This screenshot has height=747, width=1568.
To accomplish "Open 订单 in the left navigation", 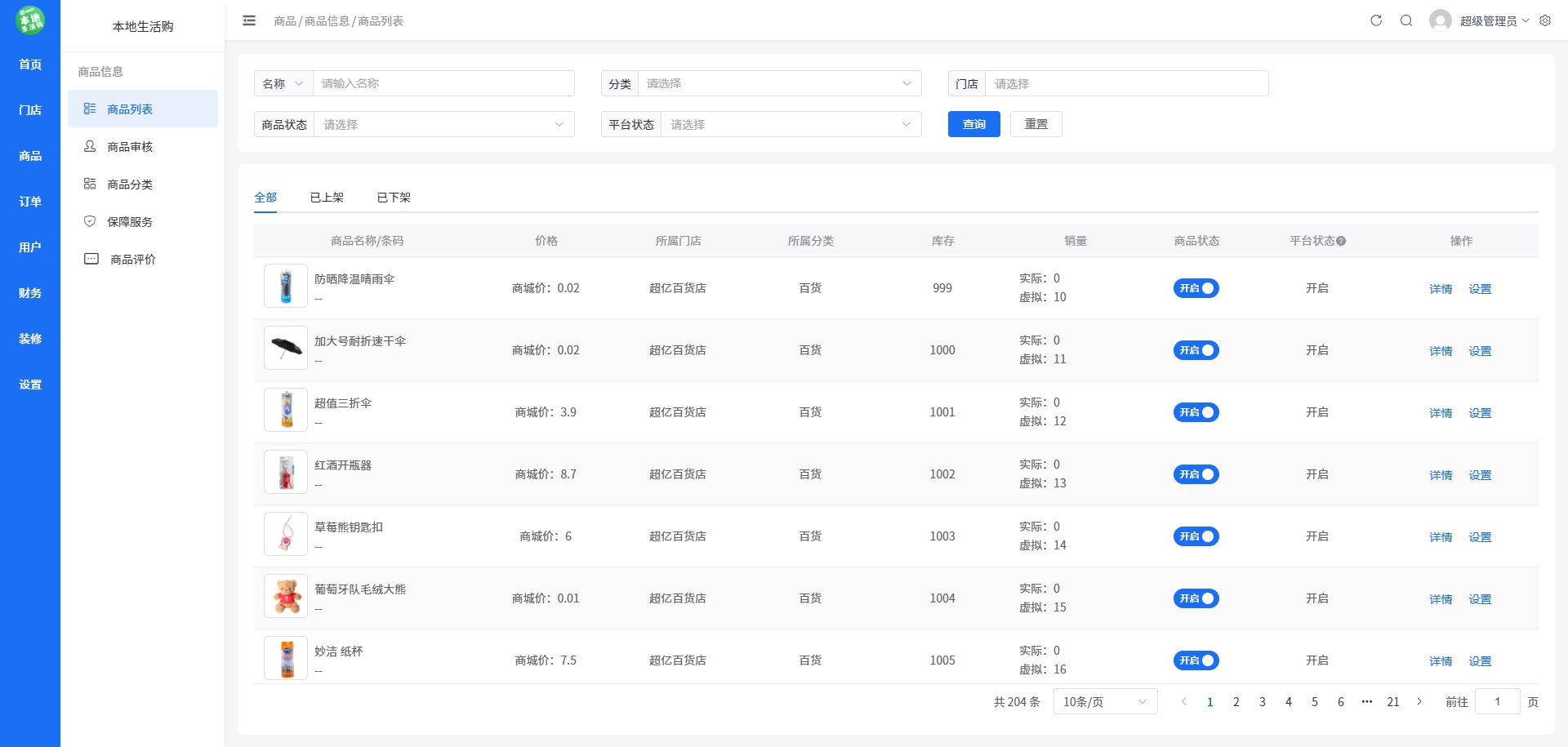I will tap(30, 202).
